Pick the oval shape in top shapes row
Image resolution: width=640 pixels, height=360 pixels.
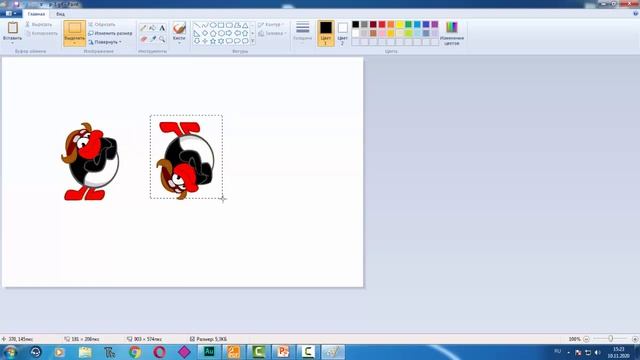[x=213, y=25]
